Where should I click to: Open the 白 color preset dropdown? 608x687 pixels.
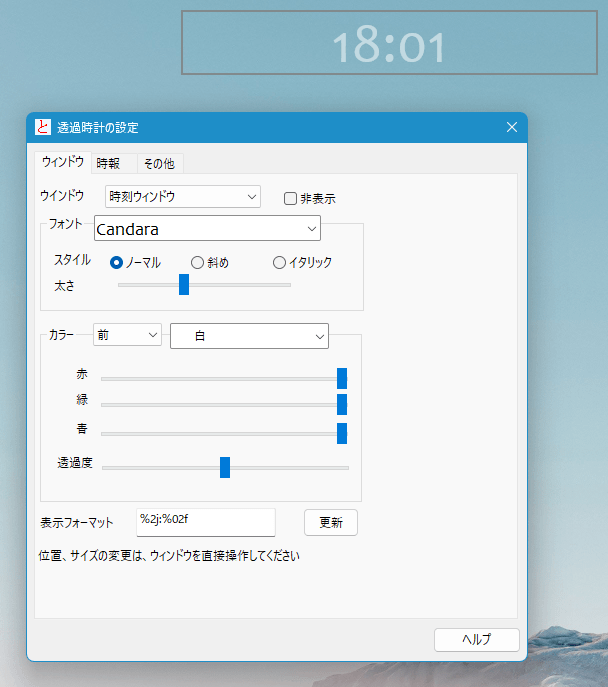pyautogui.click(x=249, y=337)
